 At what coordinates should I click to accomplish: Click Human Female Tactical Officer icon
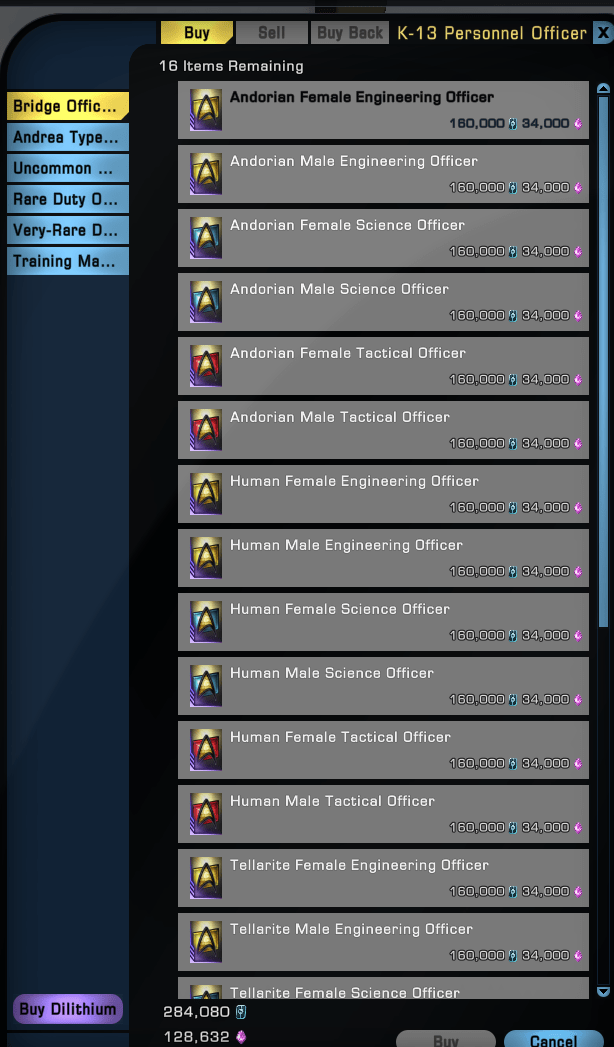[x=206, y=750]
